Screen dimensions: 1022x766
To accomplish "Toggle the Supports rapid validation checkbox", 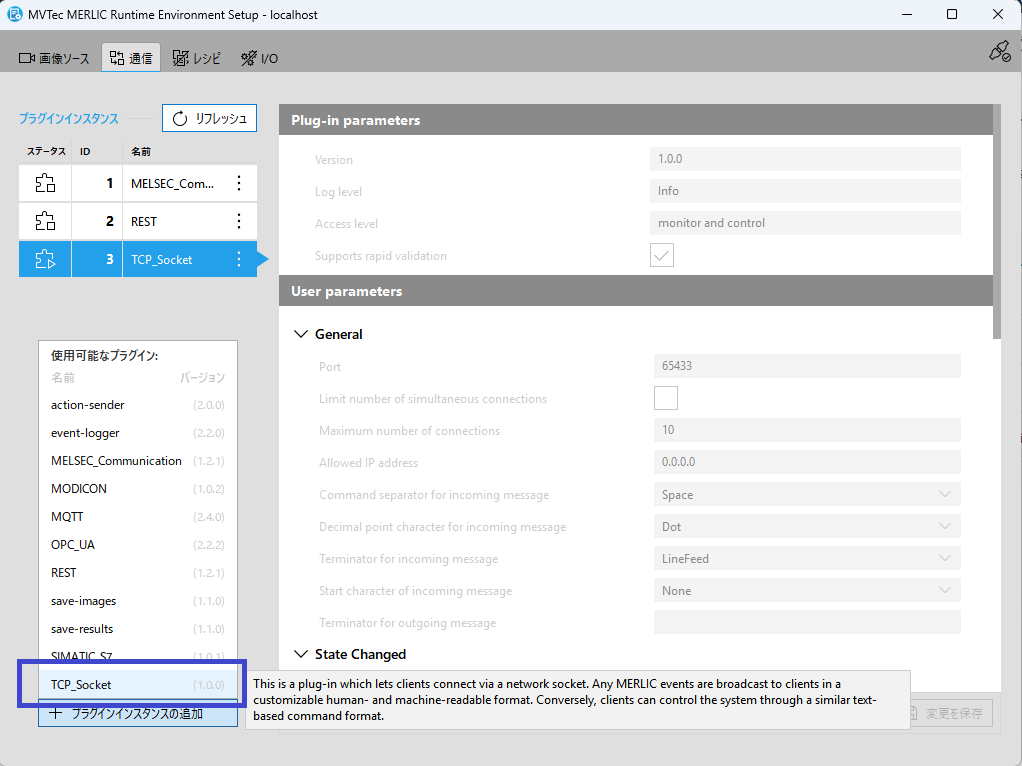I will (x=662, y=255).
